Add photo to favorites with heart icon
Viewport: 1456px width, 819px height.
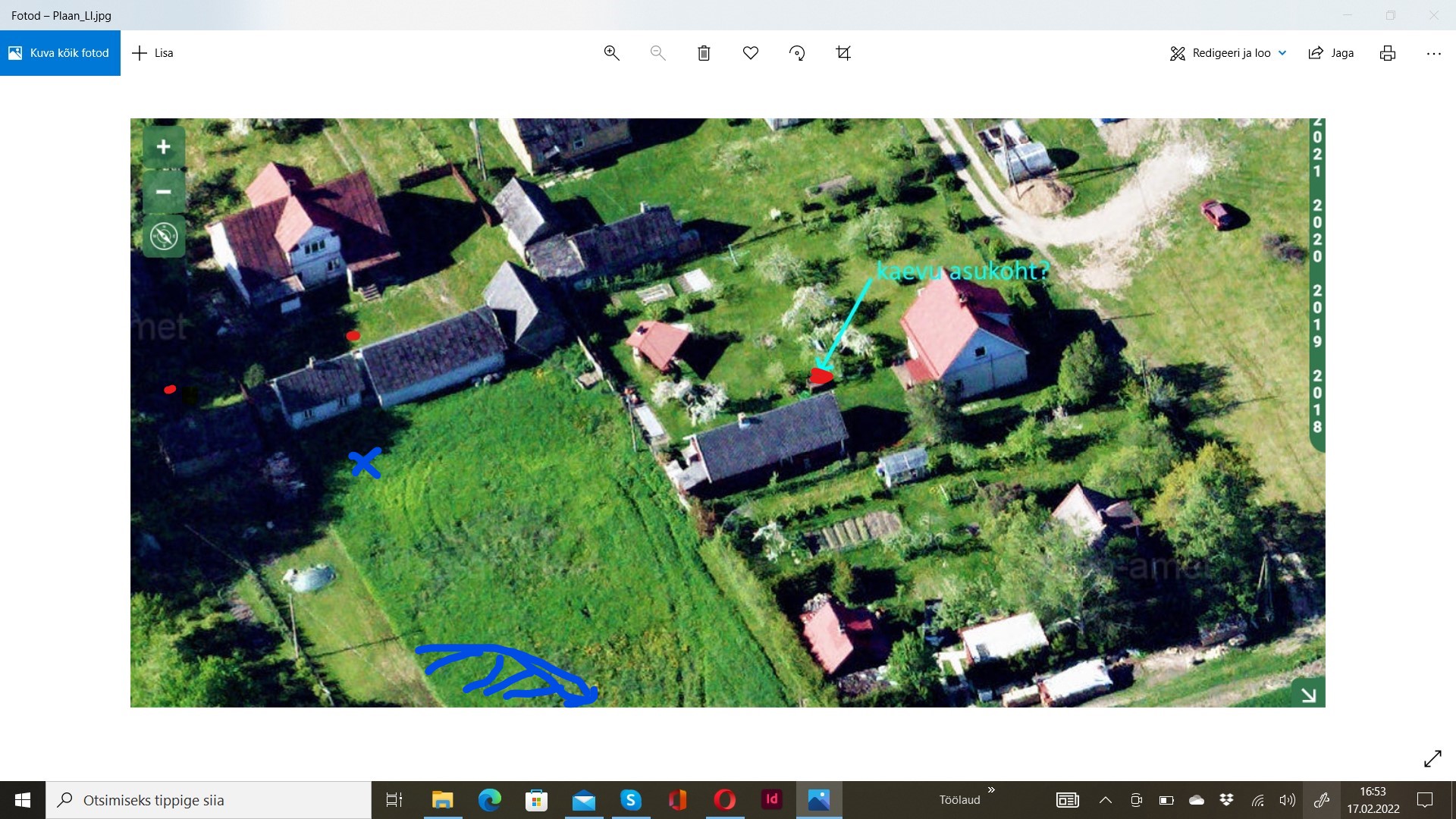pyautogui.click(x=751, y=53)
